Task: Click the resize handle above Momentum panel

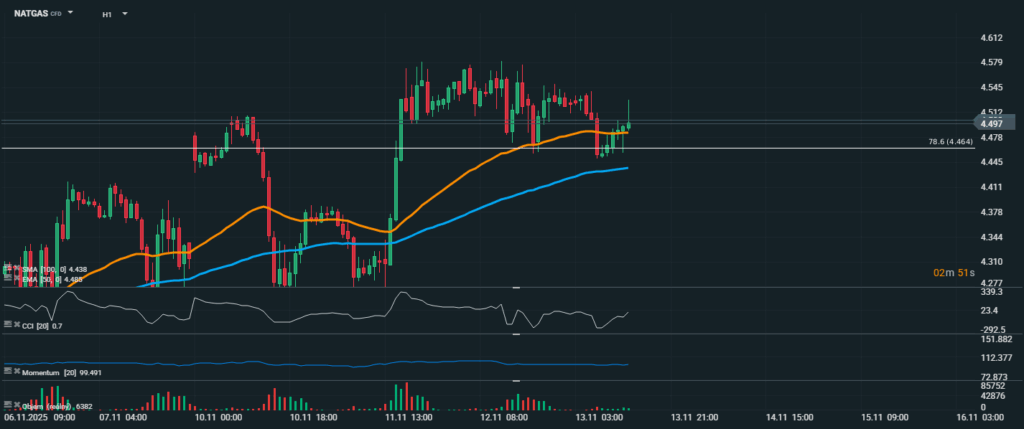Action: pyautogui.click(x=516, y=335)
